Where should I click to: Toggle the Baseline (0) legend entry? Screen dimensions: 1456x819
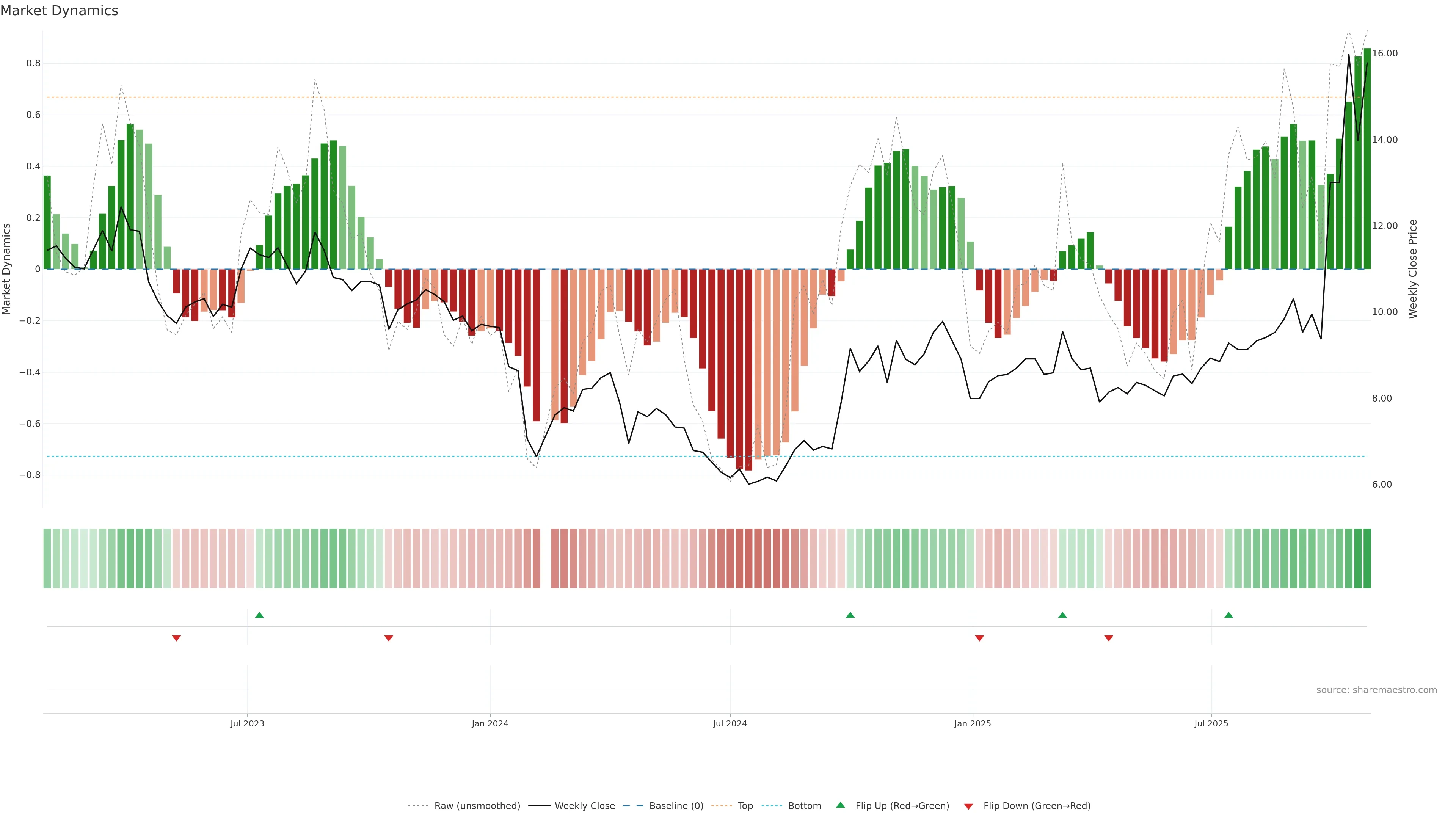click(x=676, y=806)
